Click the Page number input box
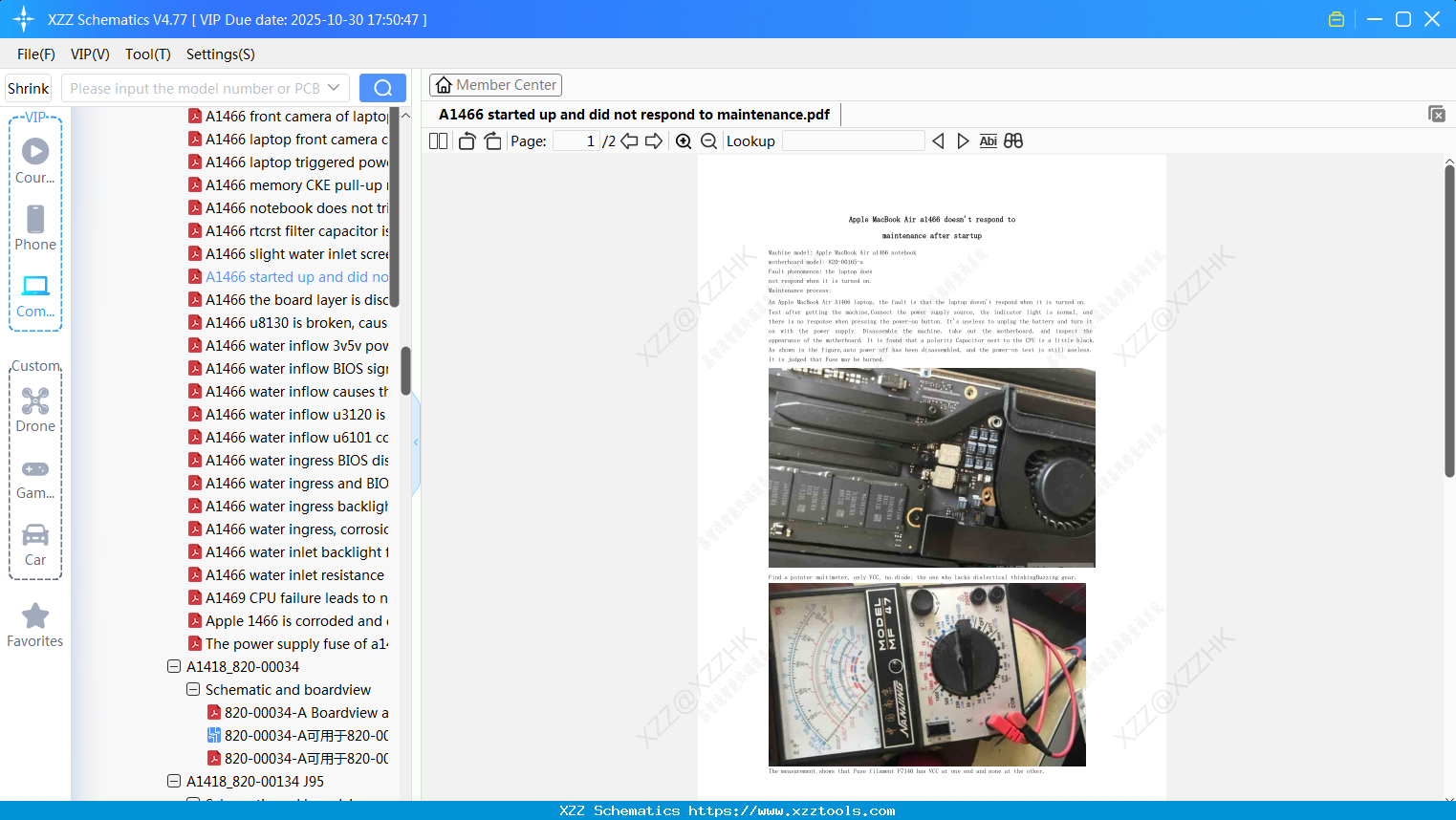This screenshot has height=820, width=1456. coord(576,140)
